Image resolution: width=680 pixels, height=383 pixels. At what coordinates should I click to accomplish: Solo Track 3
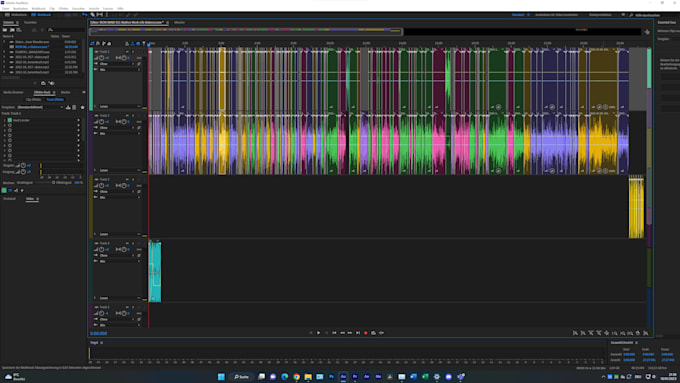point(133,179)
